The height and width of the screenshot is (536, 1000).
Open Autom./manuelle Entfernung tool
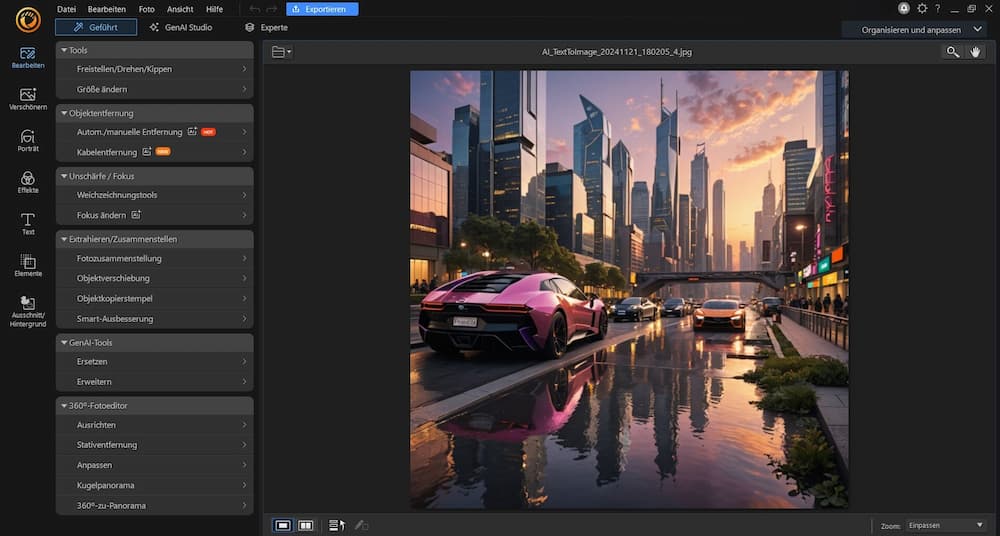pyautogui.click(x=154, y=132)
